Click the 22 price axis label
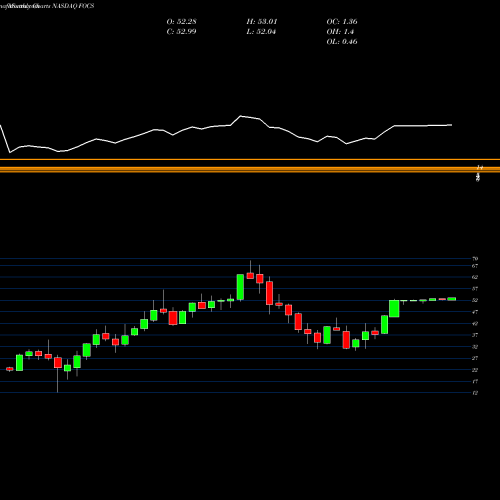500x500 pixels. pos(475,370)
